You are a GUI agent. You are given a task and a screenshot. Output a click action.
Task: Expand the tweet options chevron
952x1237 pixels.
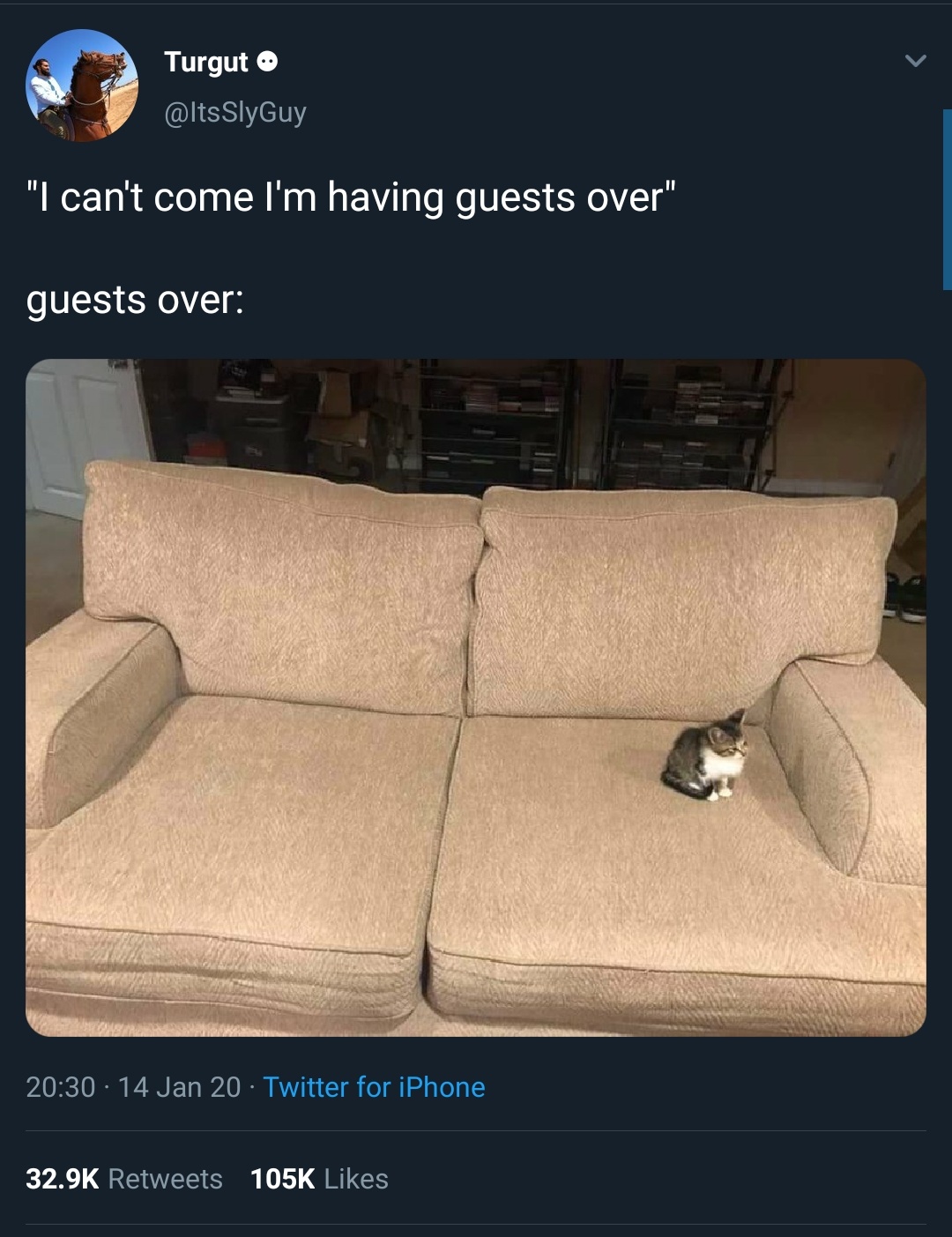click(x=916, y=61)
